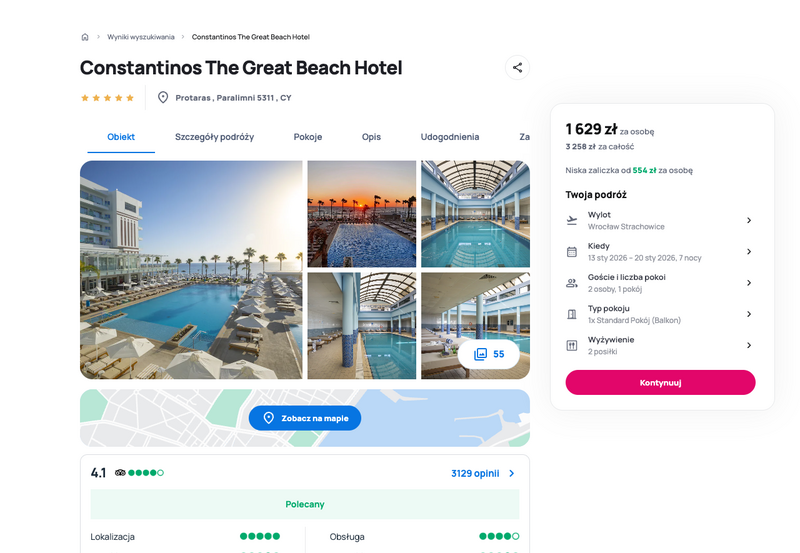Click the location pin next to Protaras address
The height and width of the screenshot is (553, 800).
click(x=163, y=97)
